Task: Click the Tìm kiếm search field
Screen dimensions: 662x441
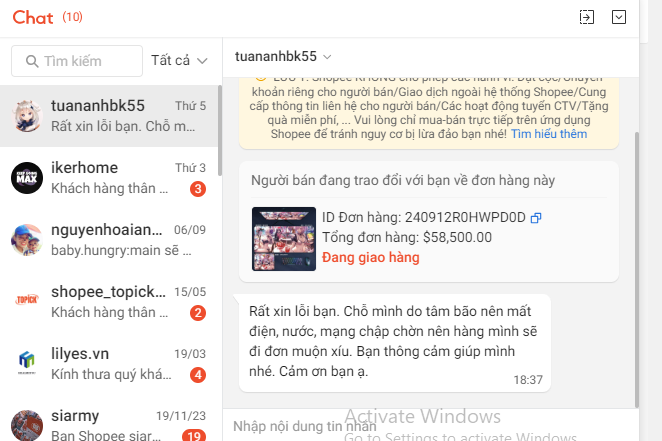Action: click(77, 61)
